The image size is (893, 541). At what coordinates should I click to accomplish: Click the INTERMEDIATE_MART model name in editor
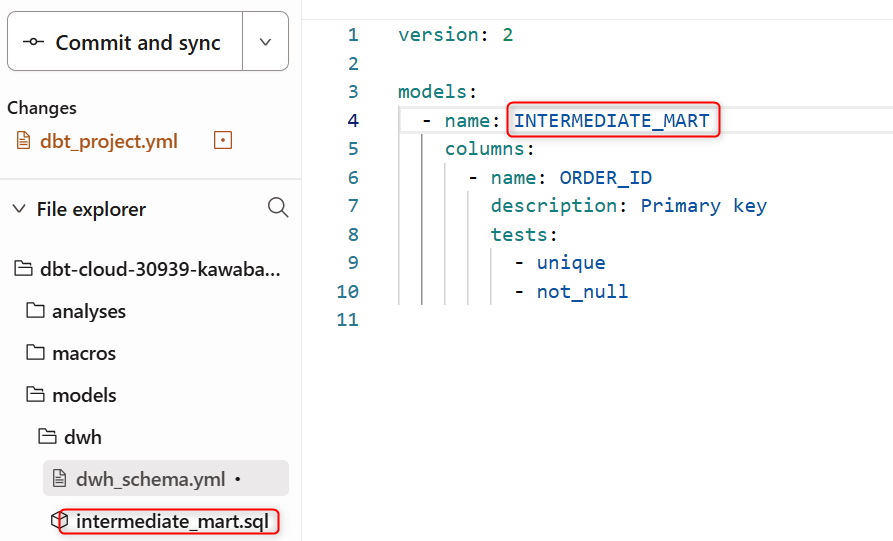(612, 121)
